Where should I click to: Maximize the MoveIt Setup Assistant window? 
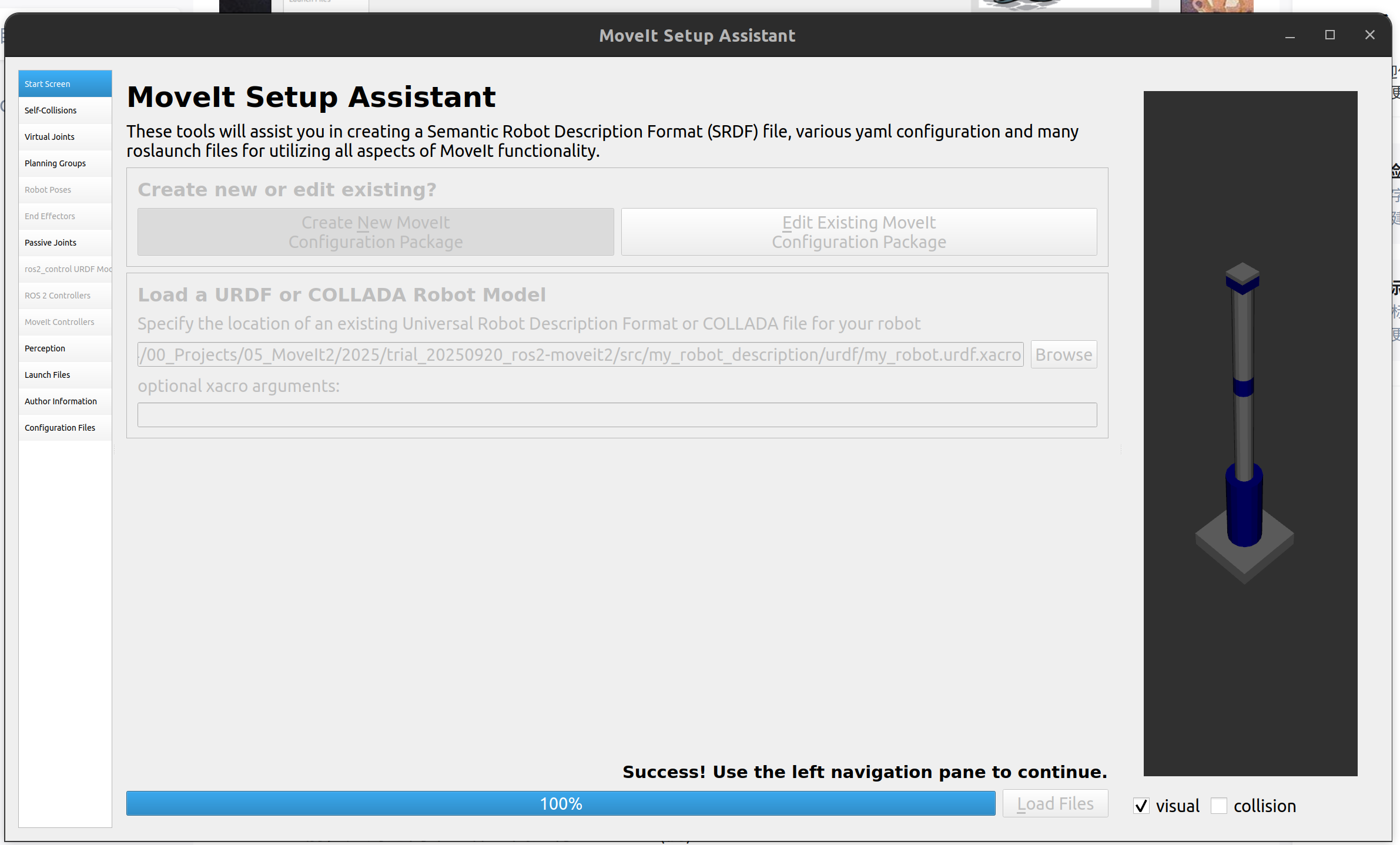[1329, 35]
